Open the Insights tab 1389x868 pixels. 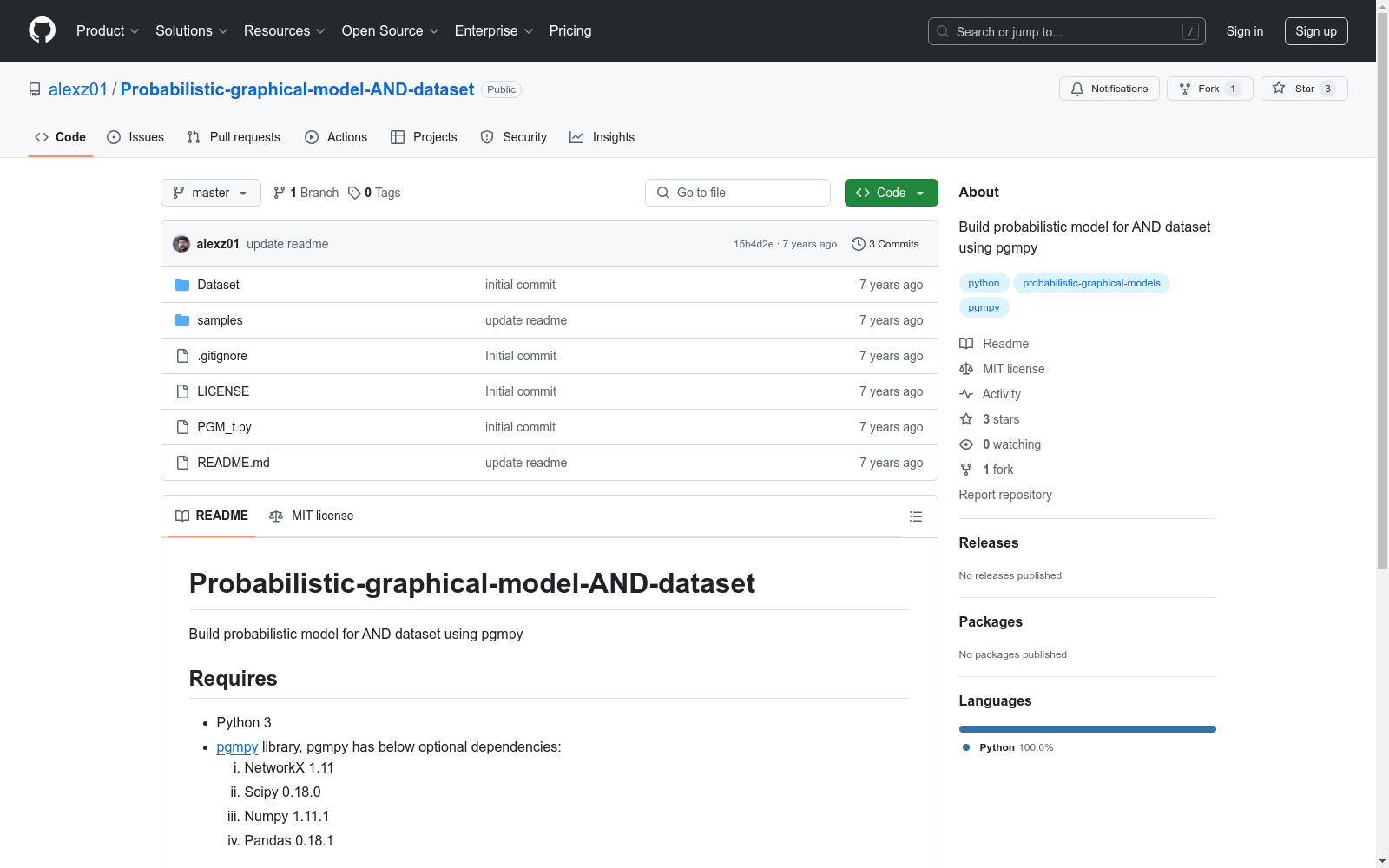point(602,137)
